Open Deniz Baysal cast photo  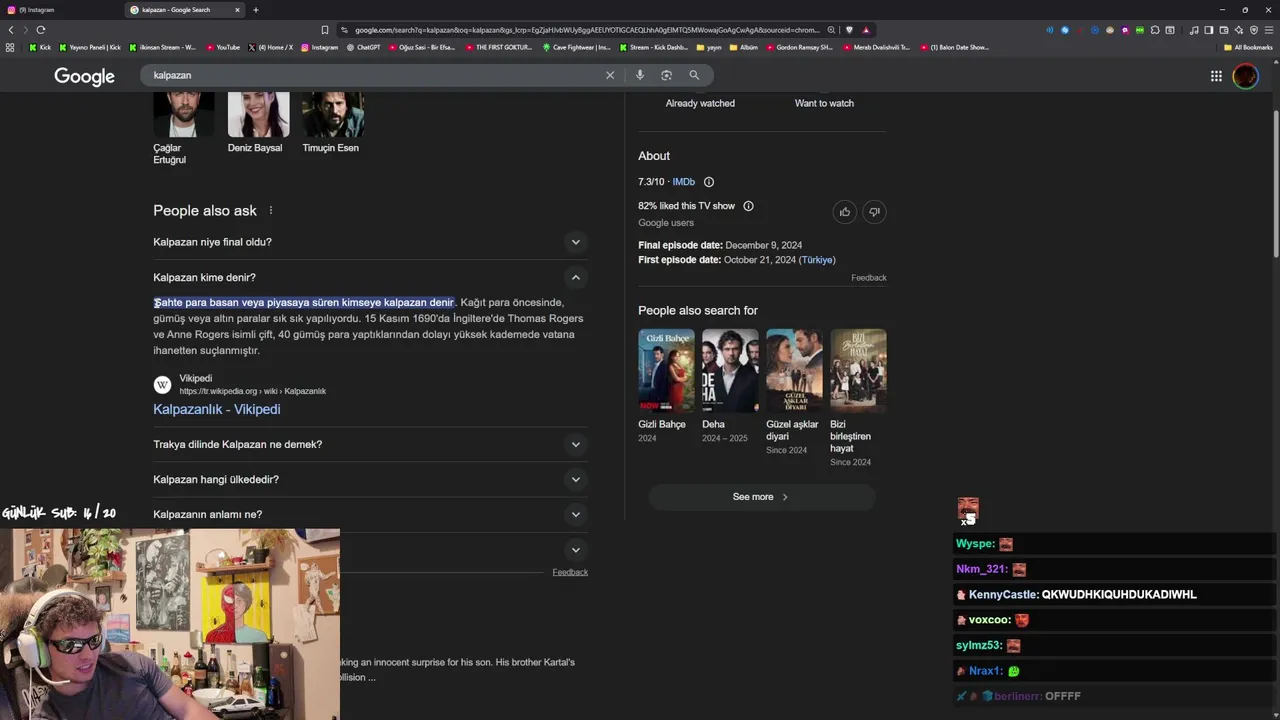[258, 114]
